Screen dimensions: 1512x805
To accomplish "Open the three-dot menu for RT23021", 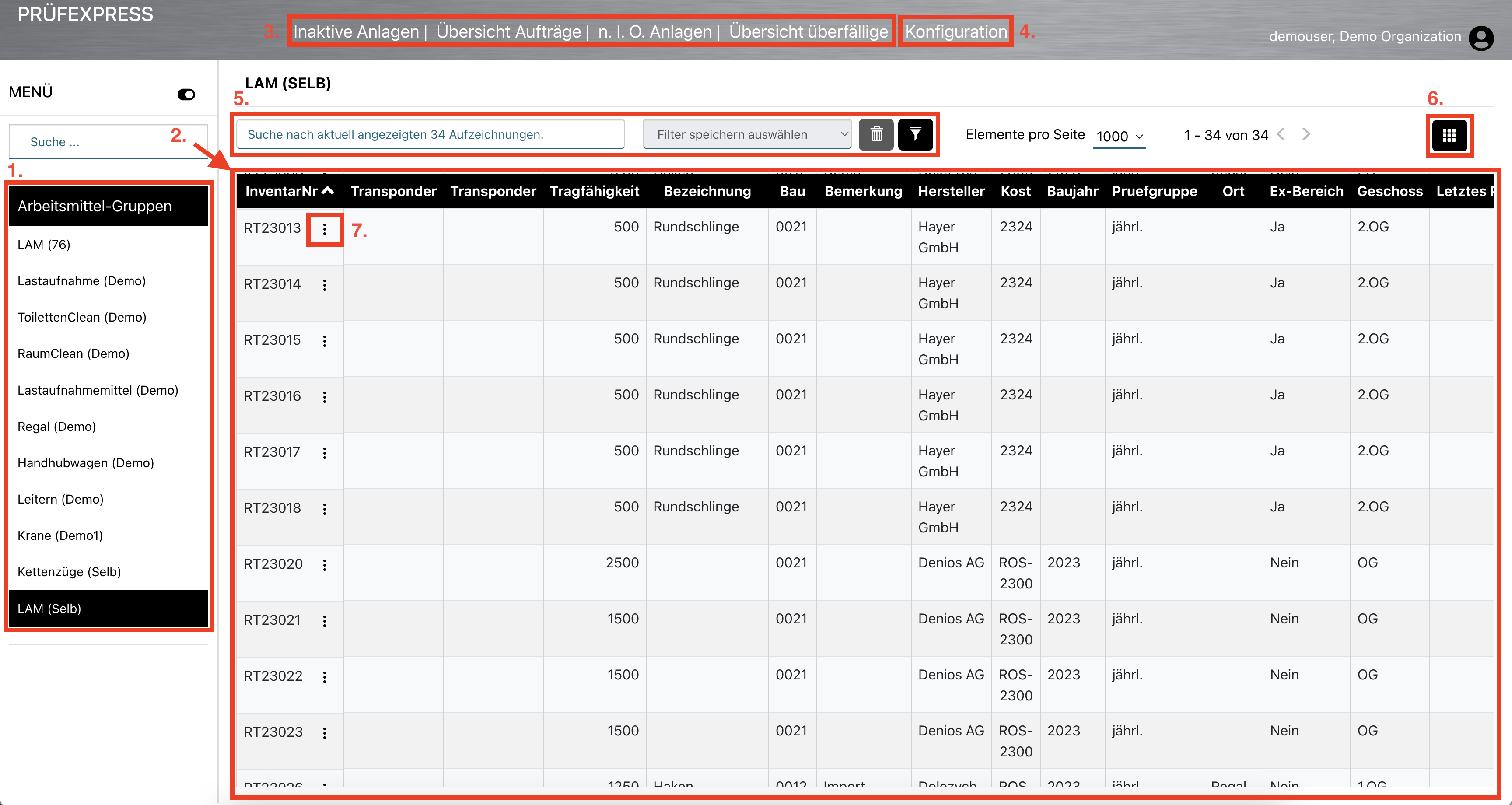I will (x=325, y=621).
